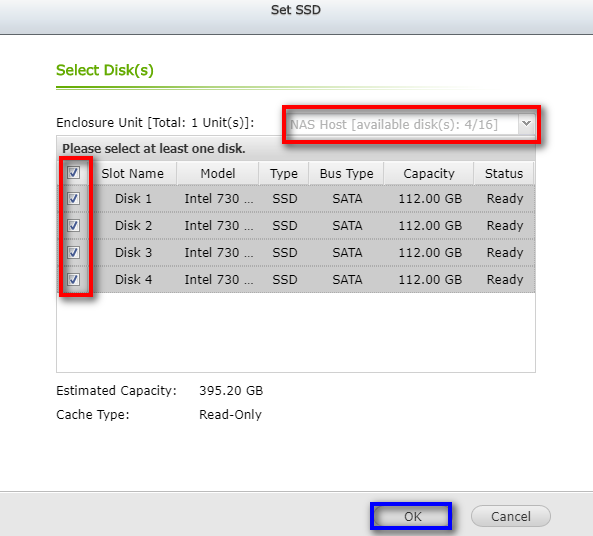Screen dimensions: 593x536
Task: Sort by Model column header
Action: click(x=218, y=174)
